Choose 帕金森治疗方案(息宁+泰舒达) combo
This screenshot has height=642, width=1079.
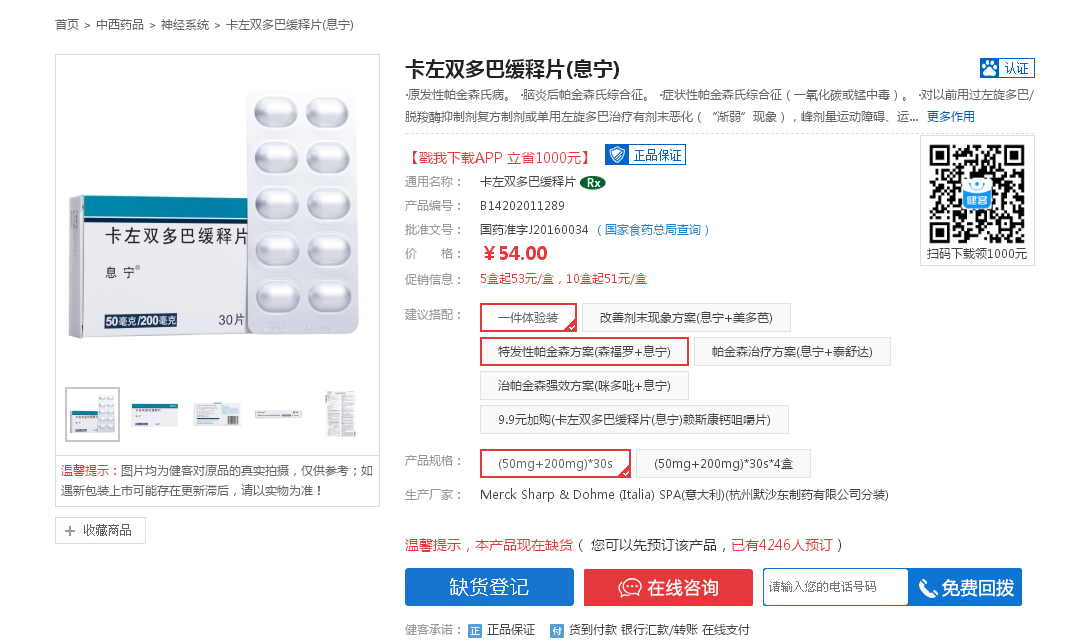tap(792, 352)
